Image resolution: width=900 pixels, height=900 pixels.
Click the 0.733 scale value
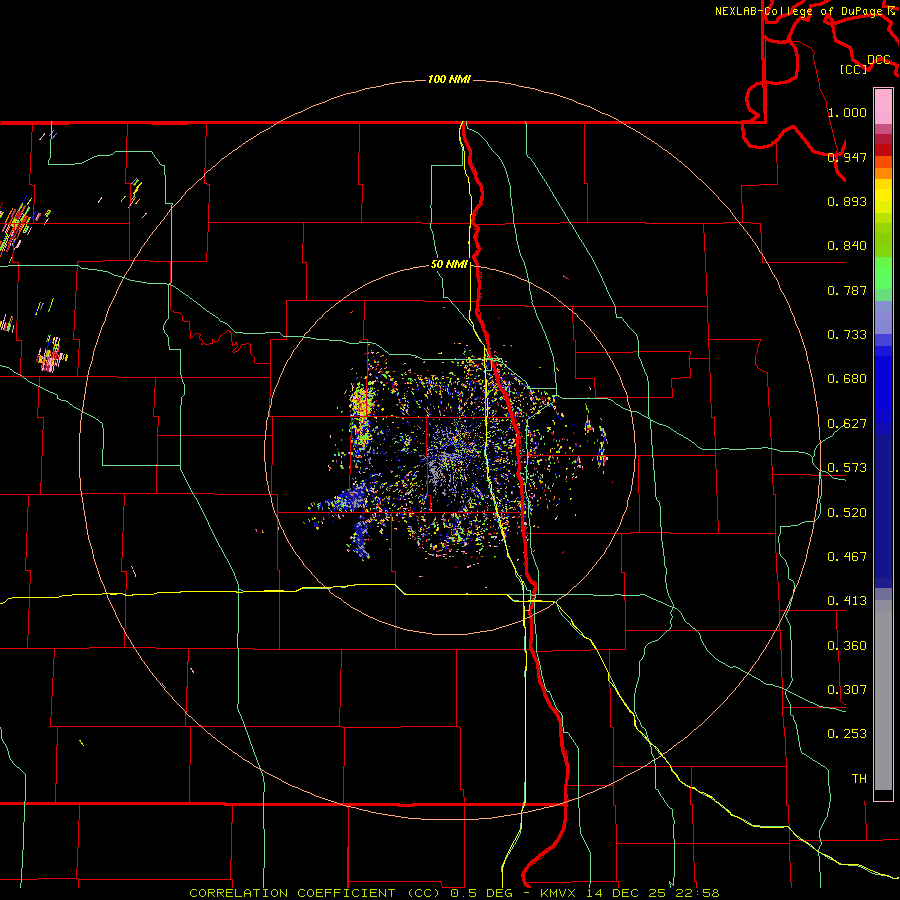tap(847, 335)
